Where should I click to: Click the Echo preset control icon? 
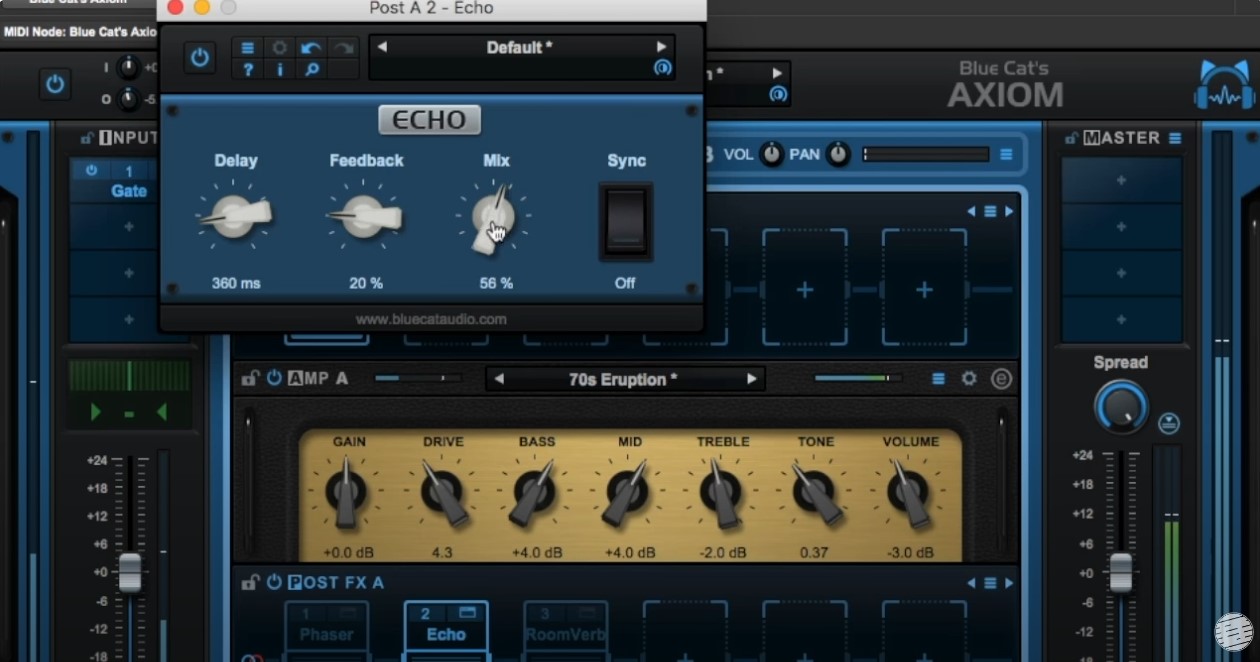[x=661, y=68]
